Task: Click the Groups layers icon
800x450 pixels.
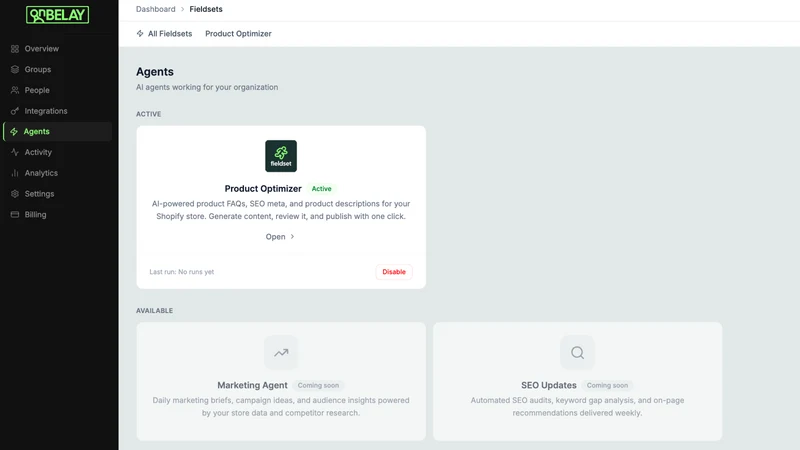Action: coord(15,69)
